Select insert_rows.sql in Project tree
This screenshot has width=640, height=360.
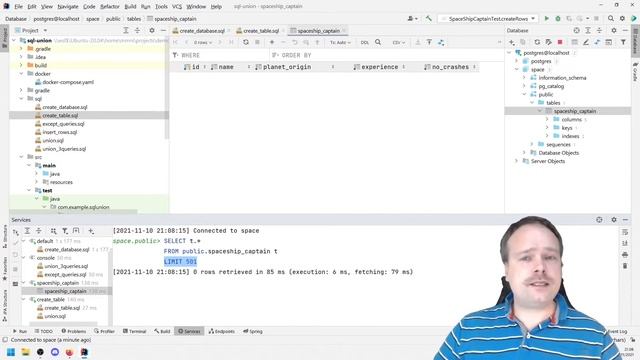tap(60, 132)
